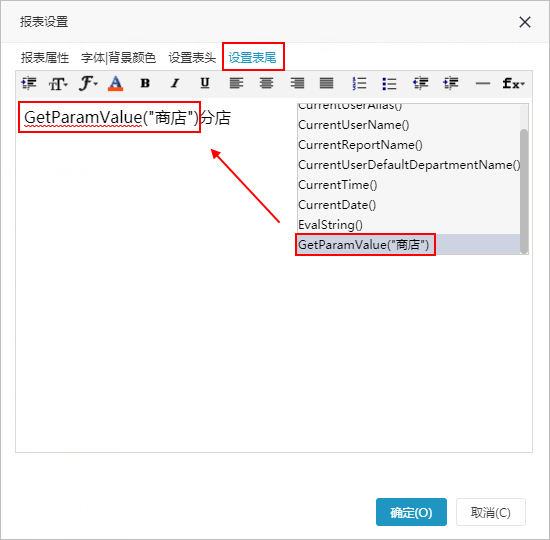
Task: Align text to the right
Action: (x=297, y=84)
